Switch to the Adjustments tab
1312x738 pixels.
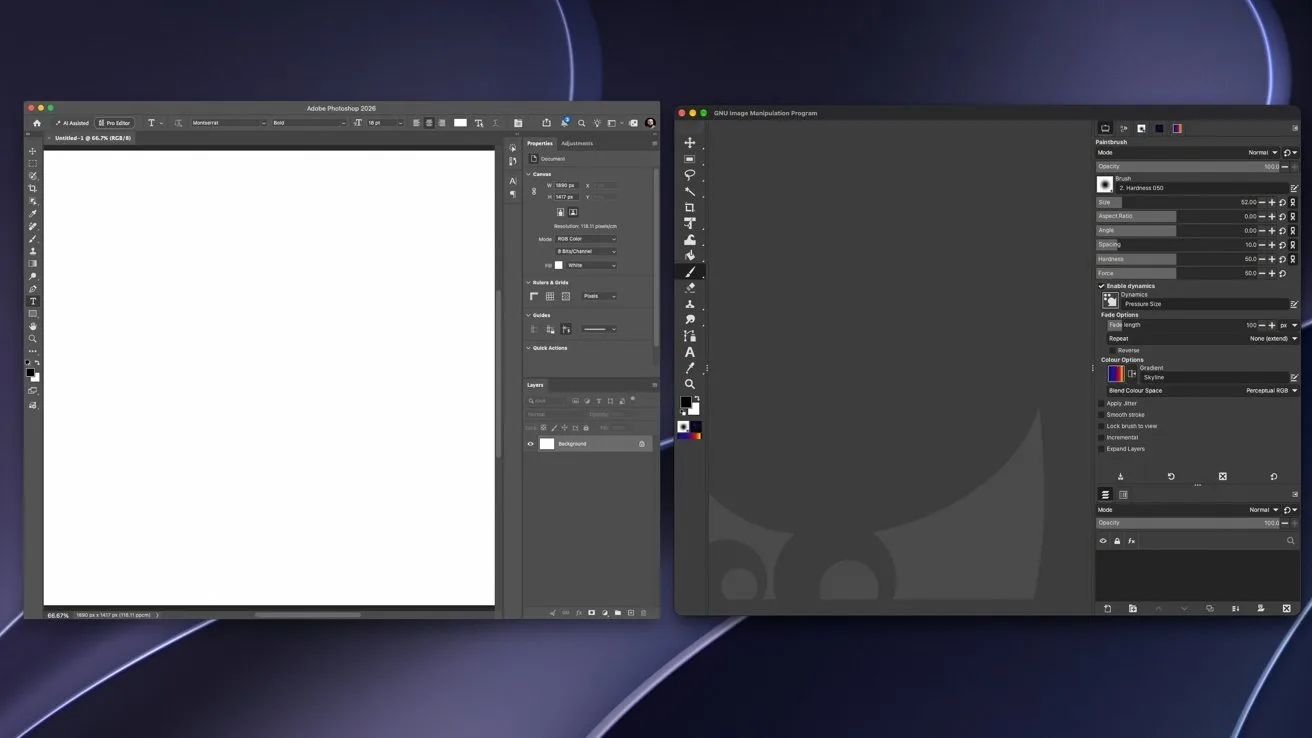coord(577,143)
